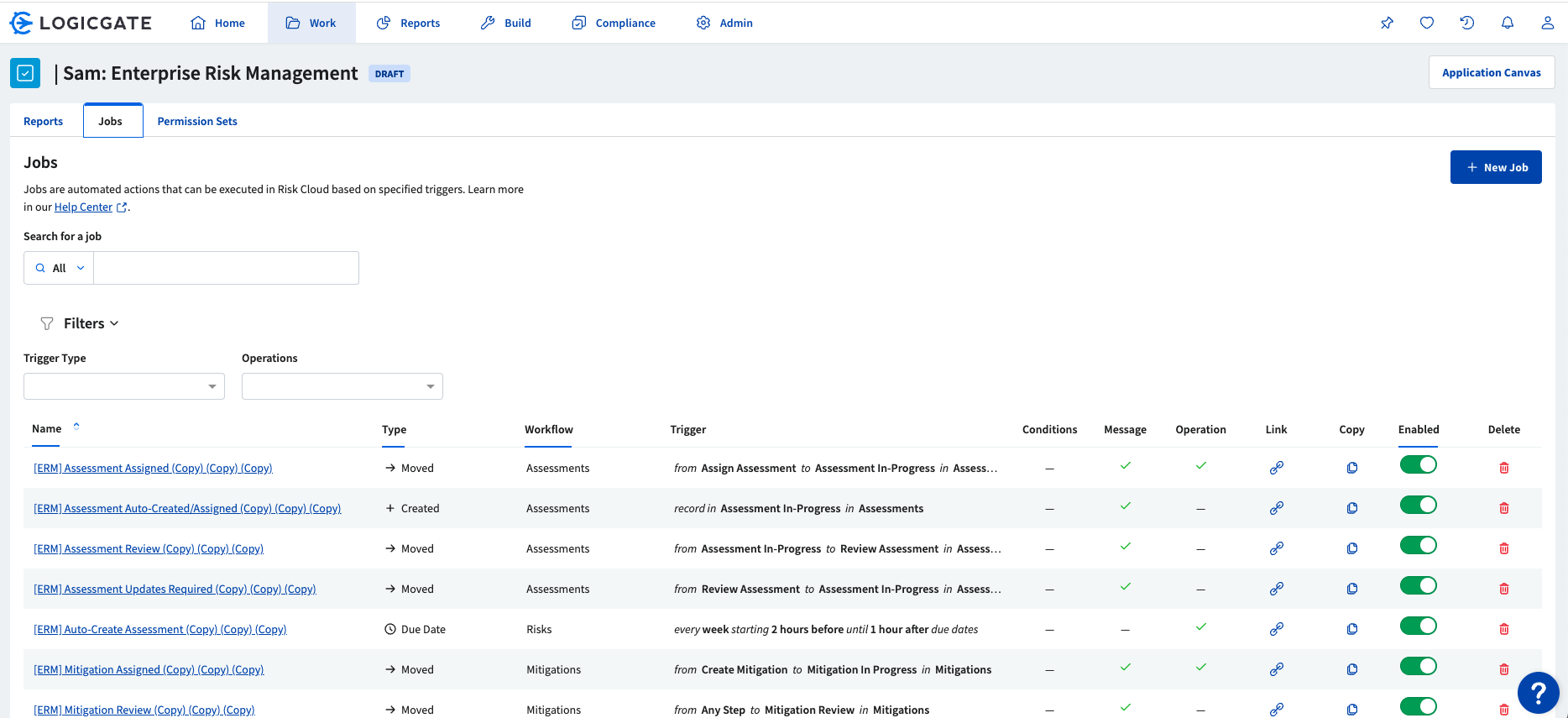The image size is (1568, 718).
Task: Open [ERM] Assessment Assigned job link
Action: pos(153,468)
